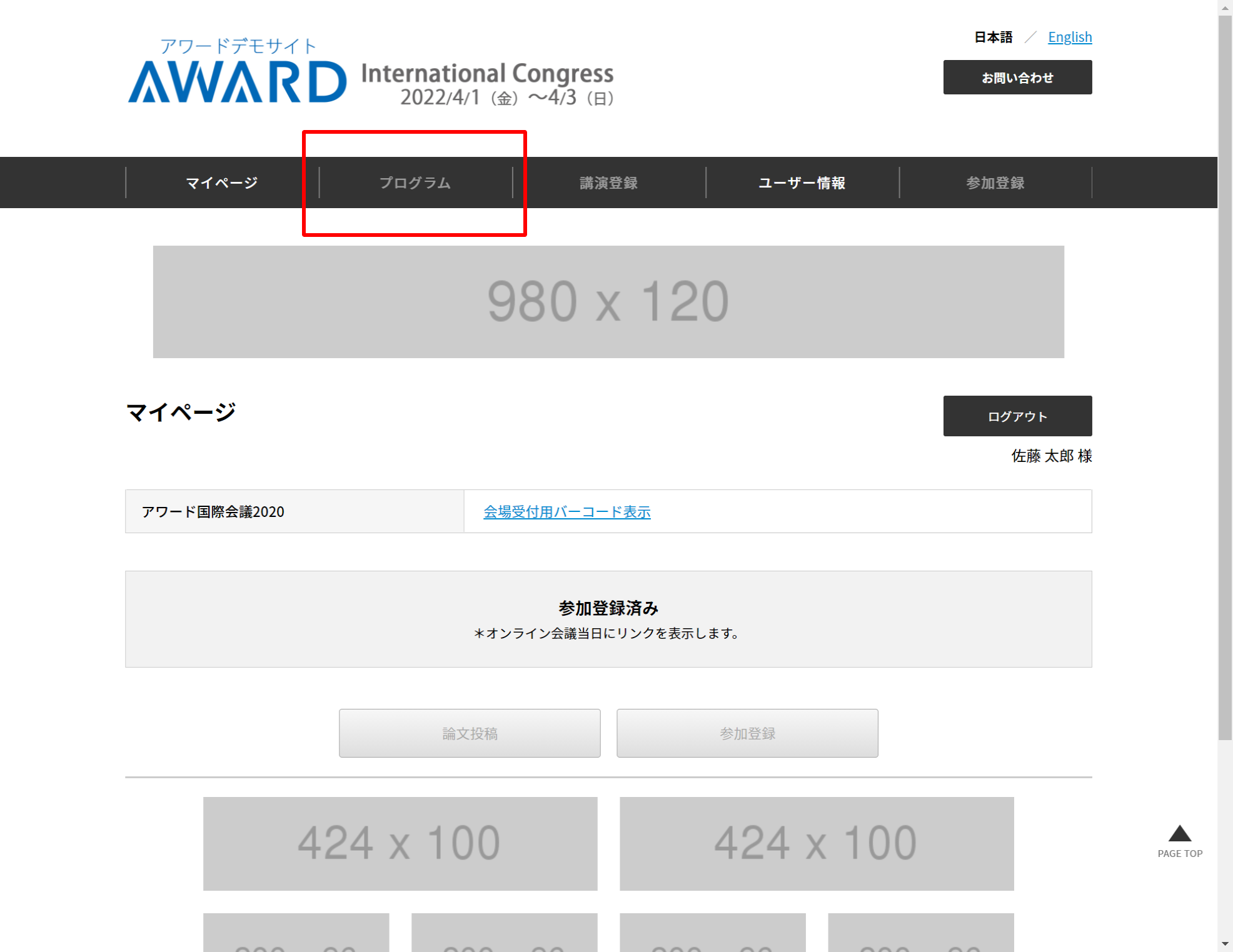The image size is (1233, 952).
Task: Open the プログラム menu item
Action: pos(415,183)
